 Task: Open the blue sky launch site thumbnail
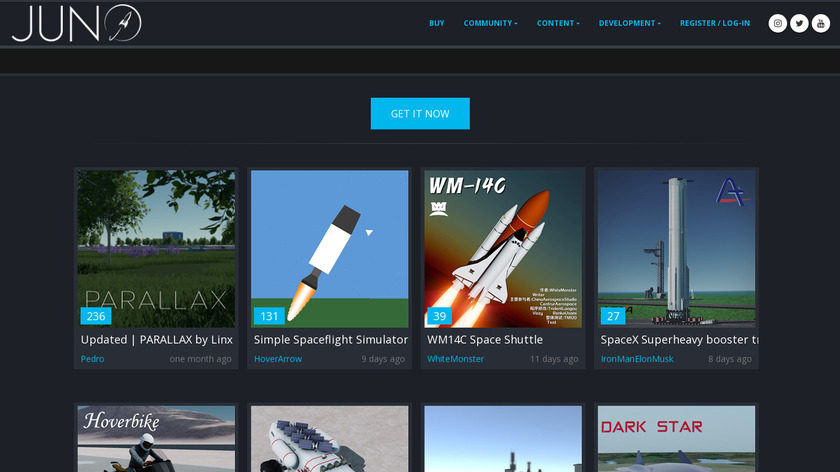tap(503, 439)
